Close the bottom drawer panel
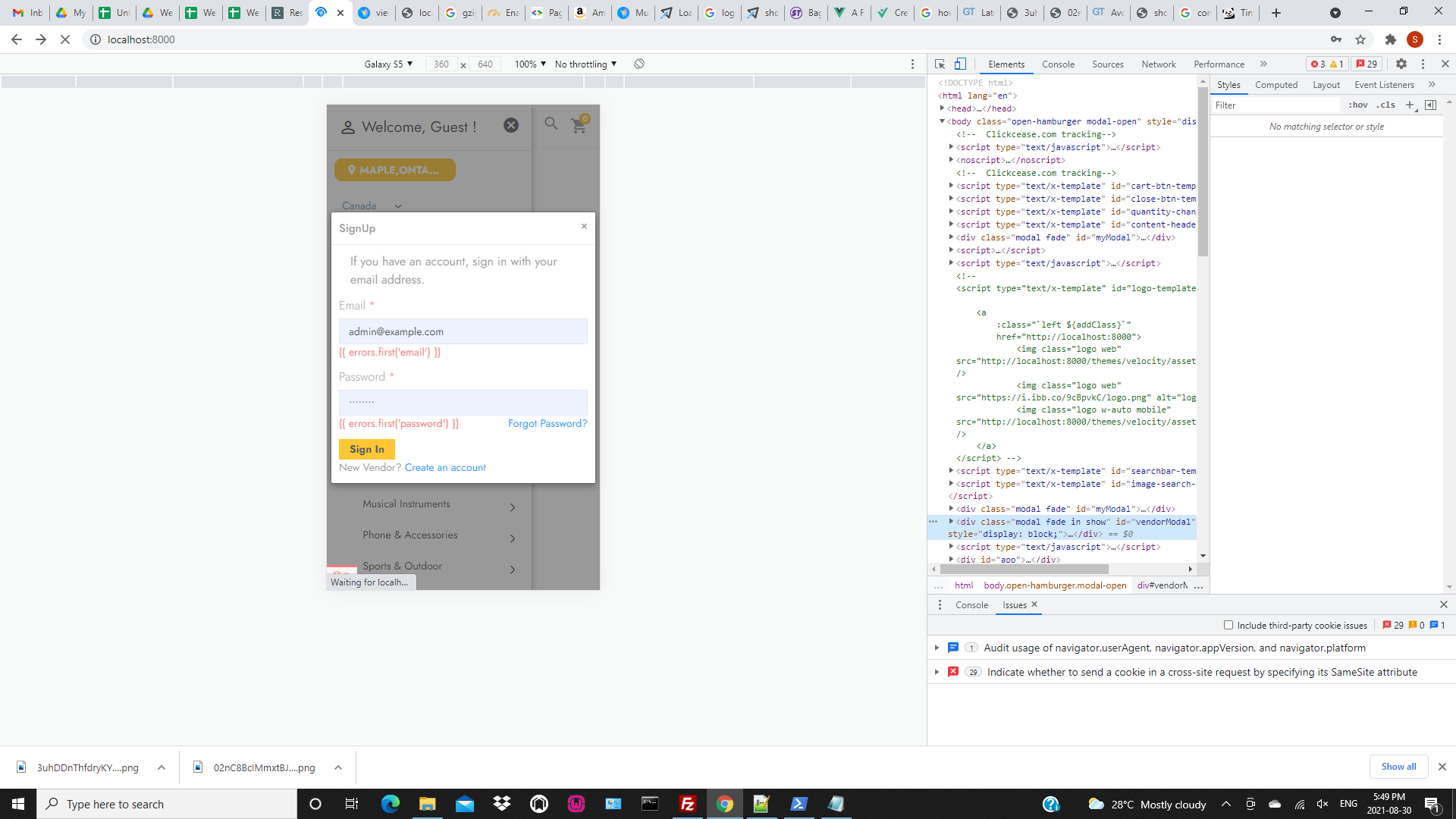Image resolution: width=1456 pixels, height=819 pixels. pyautogui.click(x=1444, y=604)
